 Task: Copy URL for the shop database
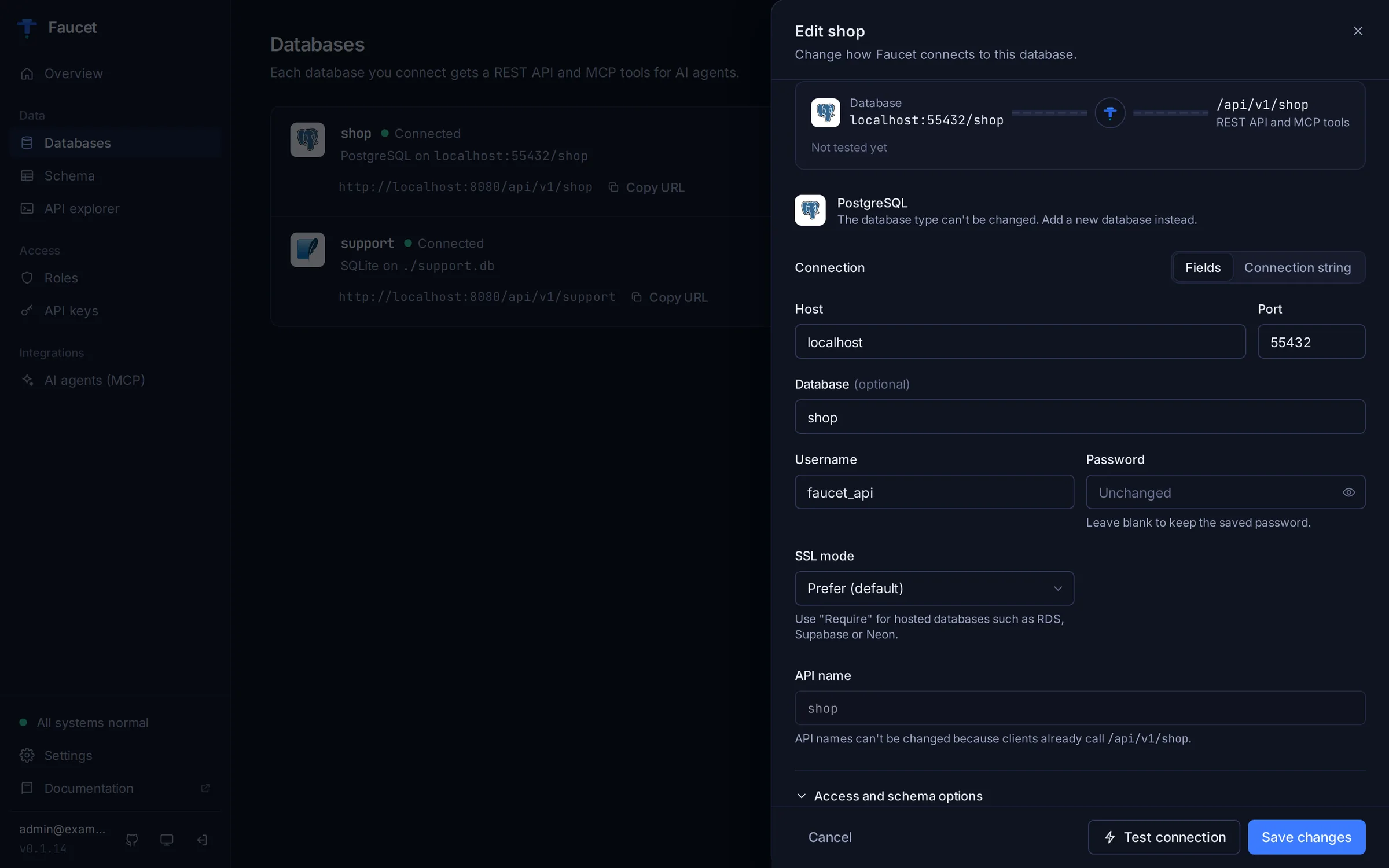[x=646, y=187]
